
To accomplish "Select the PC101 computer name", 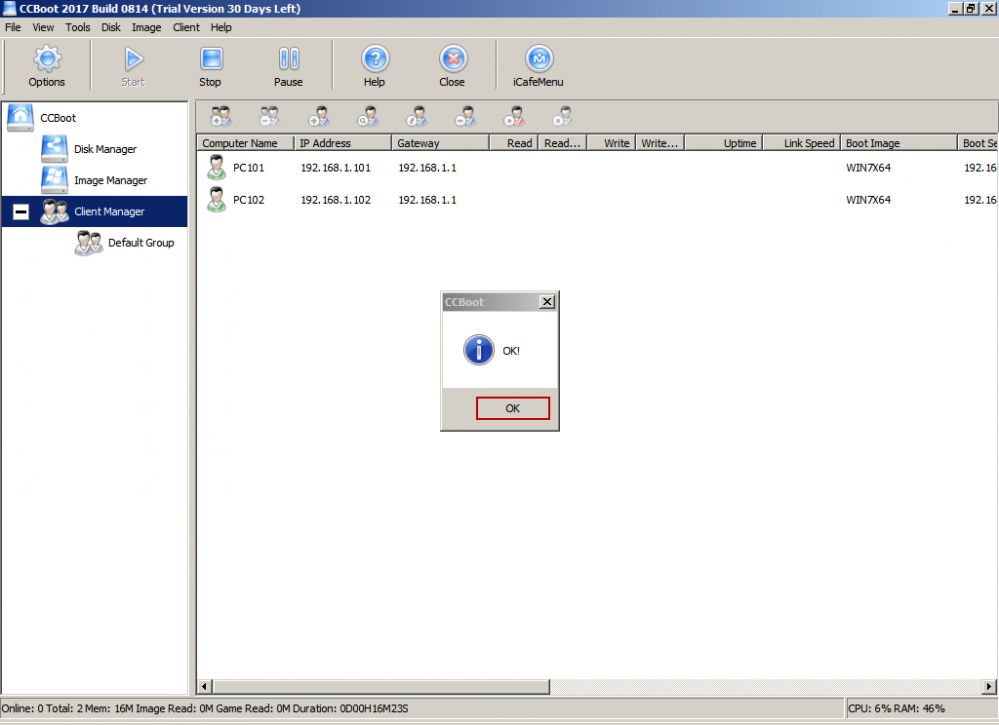I will click(248, 168).
